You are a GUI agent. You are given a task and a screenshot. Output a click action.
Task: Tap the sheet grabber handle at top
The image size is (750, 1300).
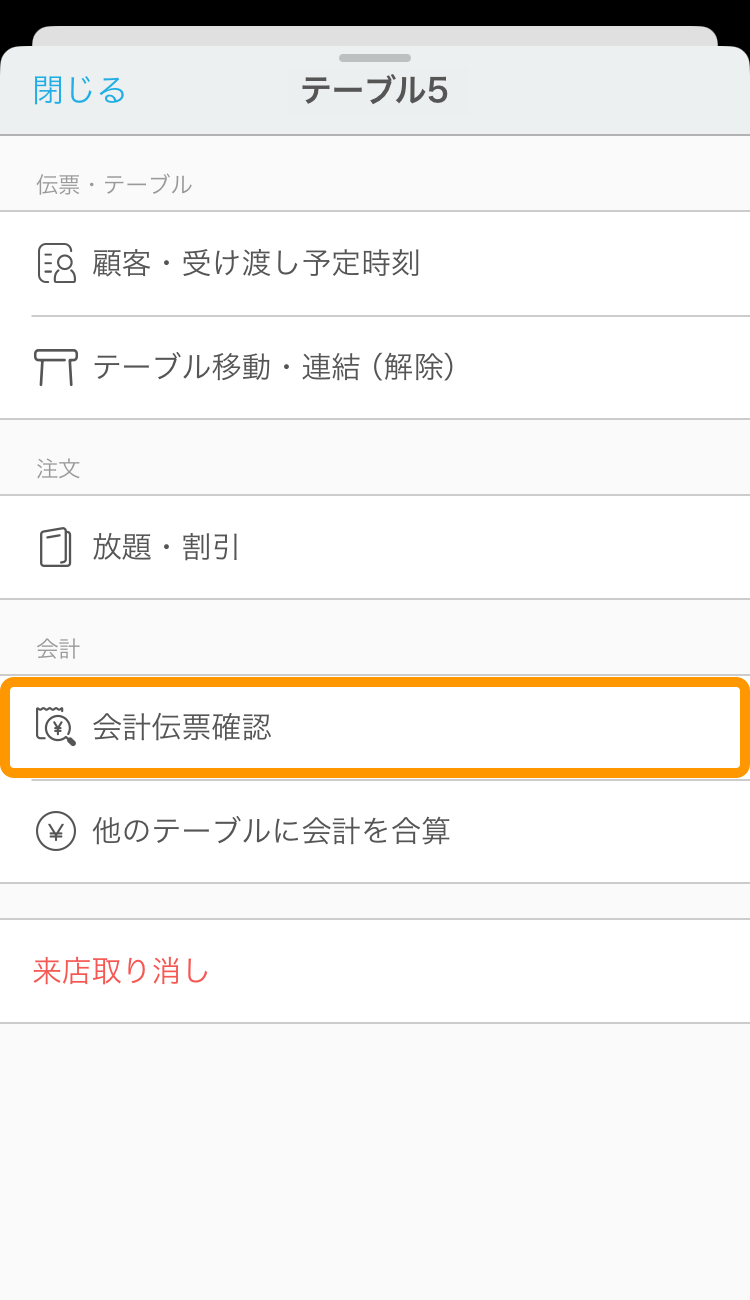click(x=375, y=58)
